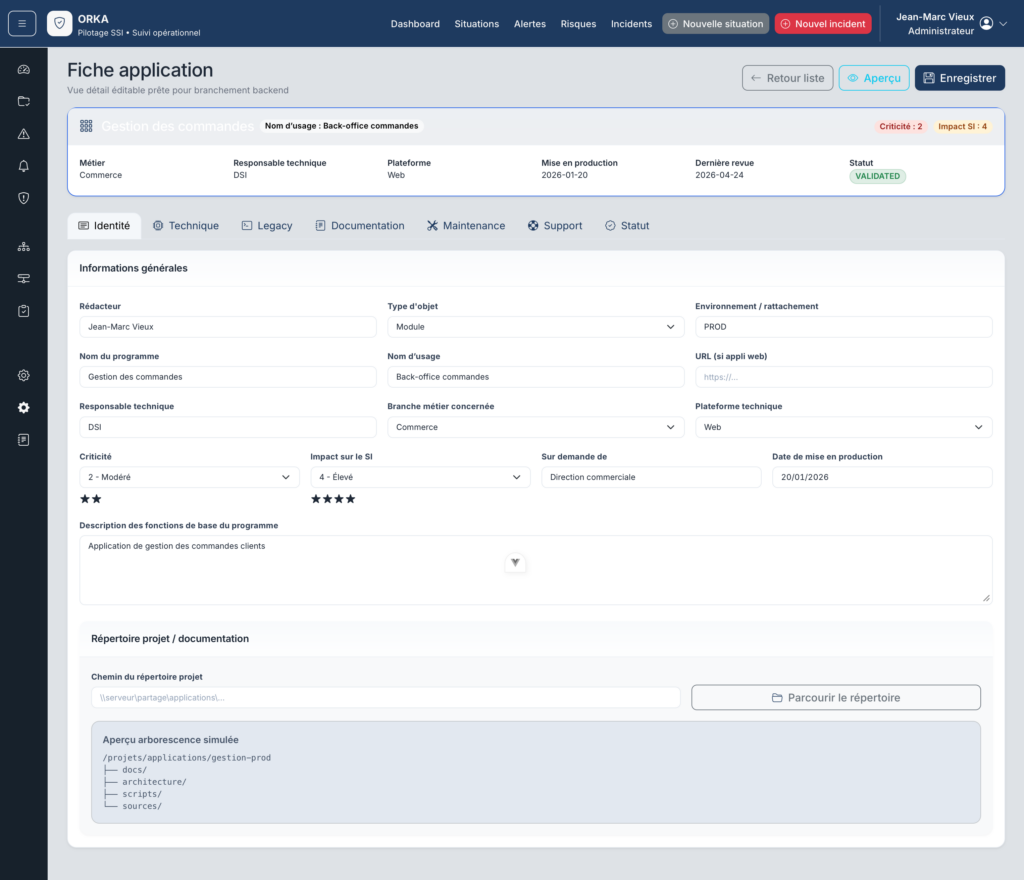Go to Incidents in the top nav
The height and width of the screenshot is (880, 1024).
point(632,24)
